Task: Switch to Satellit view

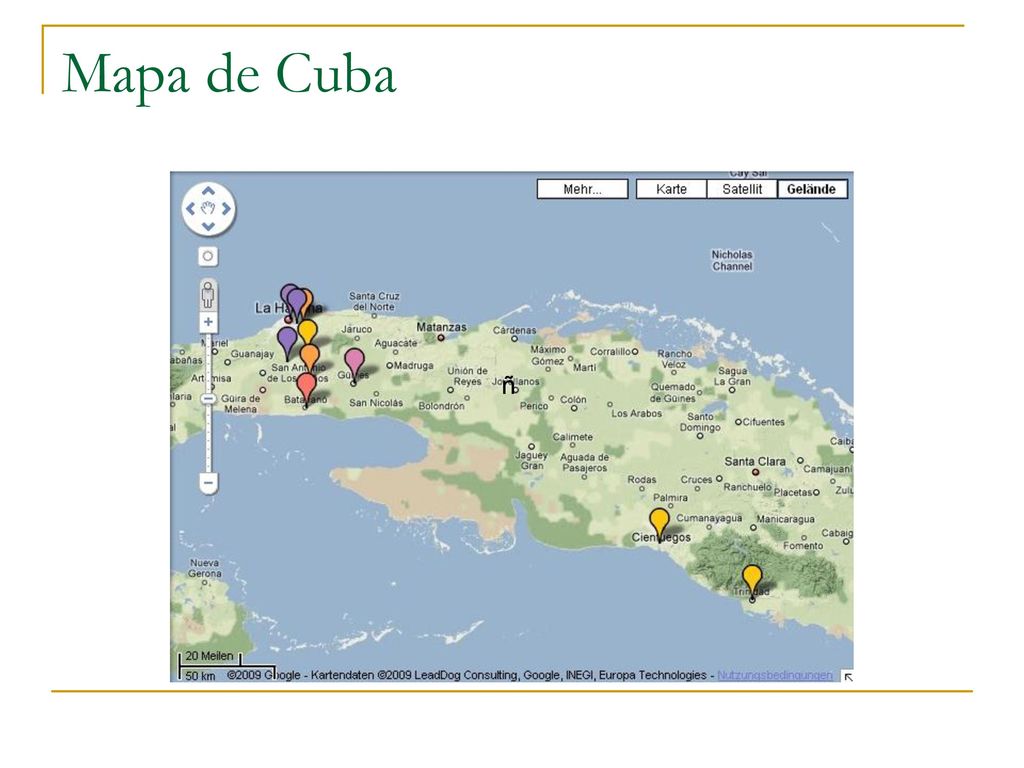Action: (x=742, y=189)
